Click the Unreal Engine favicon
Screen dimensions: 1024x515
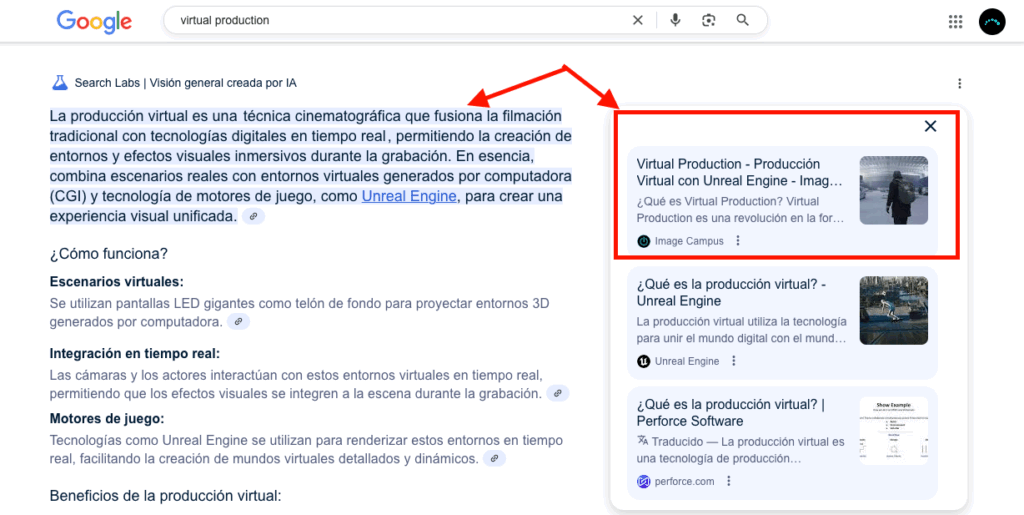click(x=643, y=361)
